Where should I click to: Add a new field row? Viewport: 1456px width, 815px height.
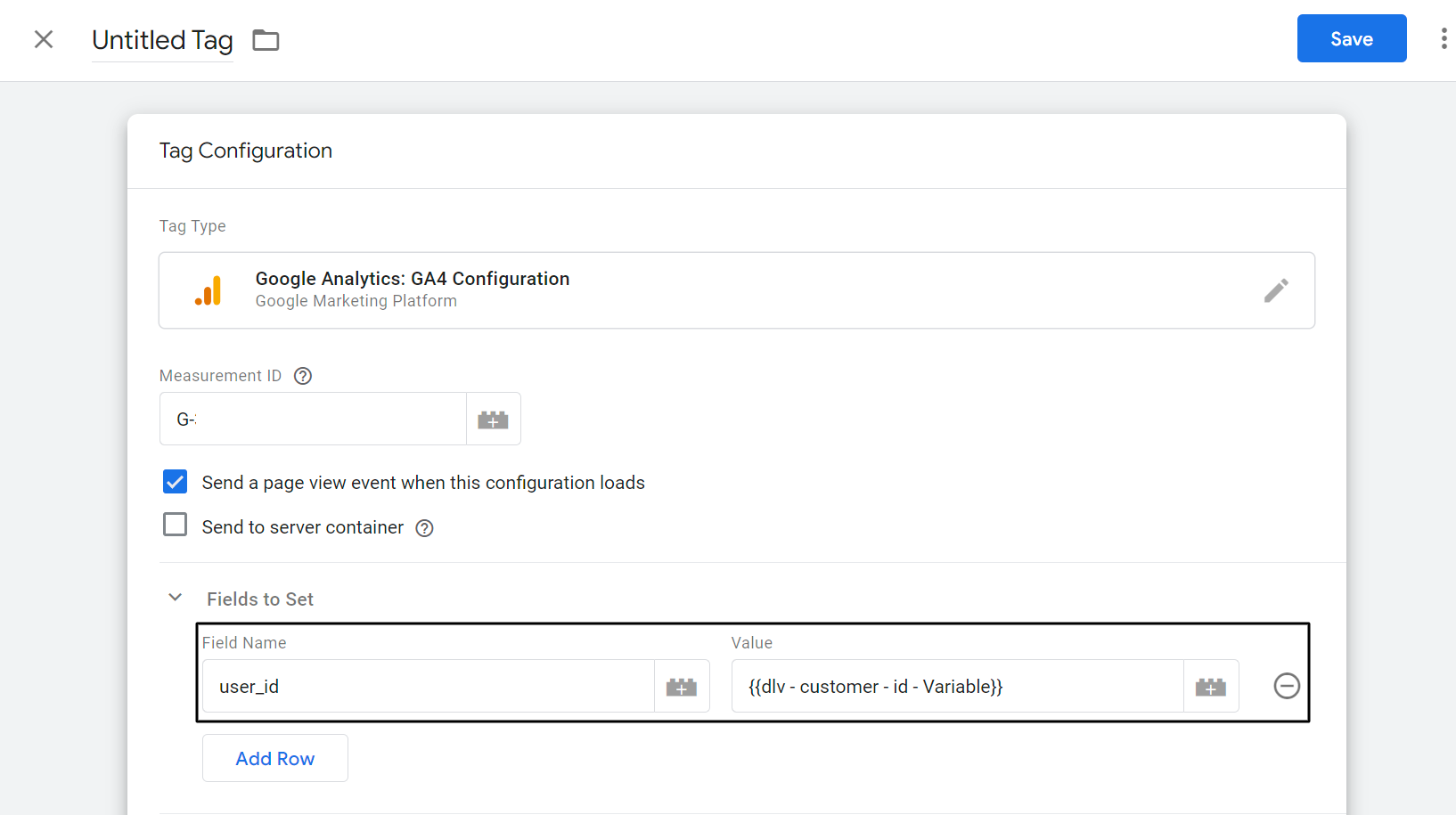[x=274, y=758]
